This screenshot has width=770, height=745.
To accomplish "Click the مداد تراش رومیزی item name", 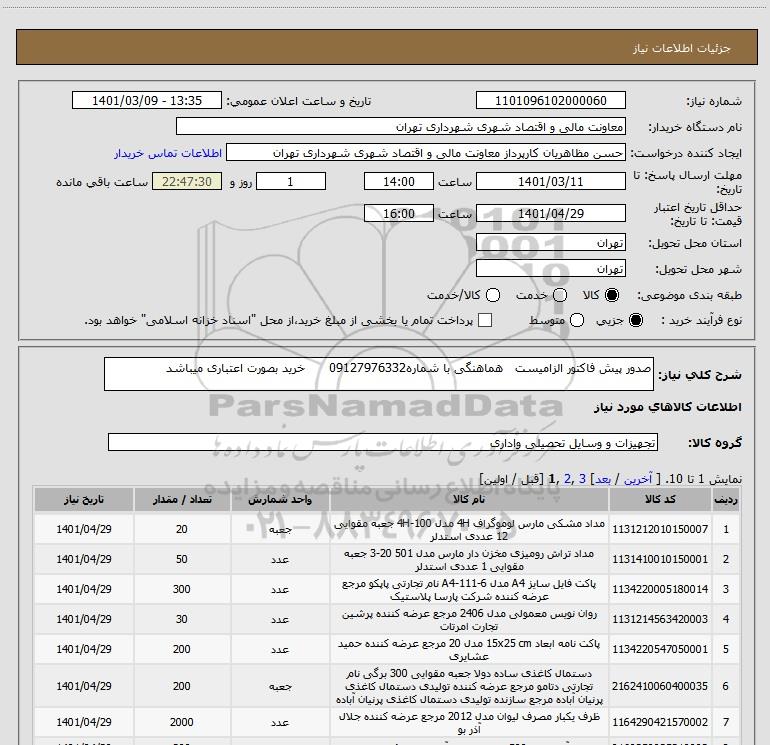I will point(469,559).
